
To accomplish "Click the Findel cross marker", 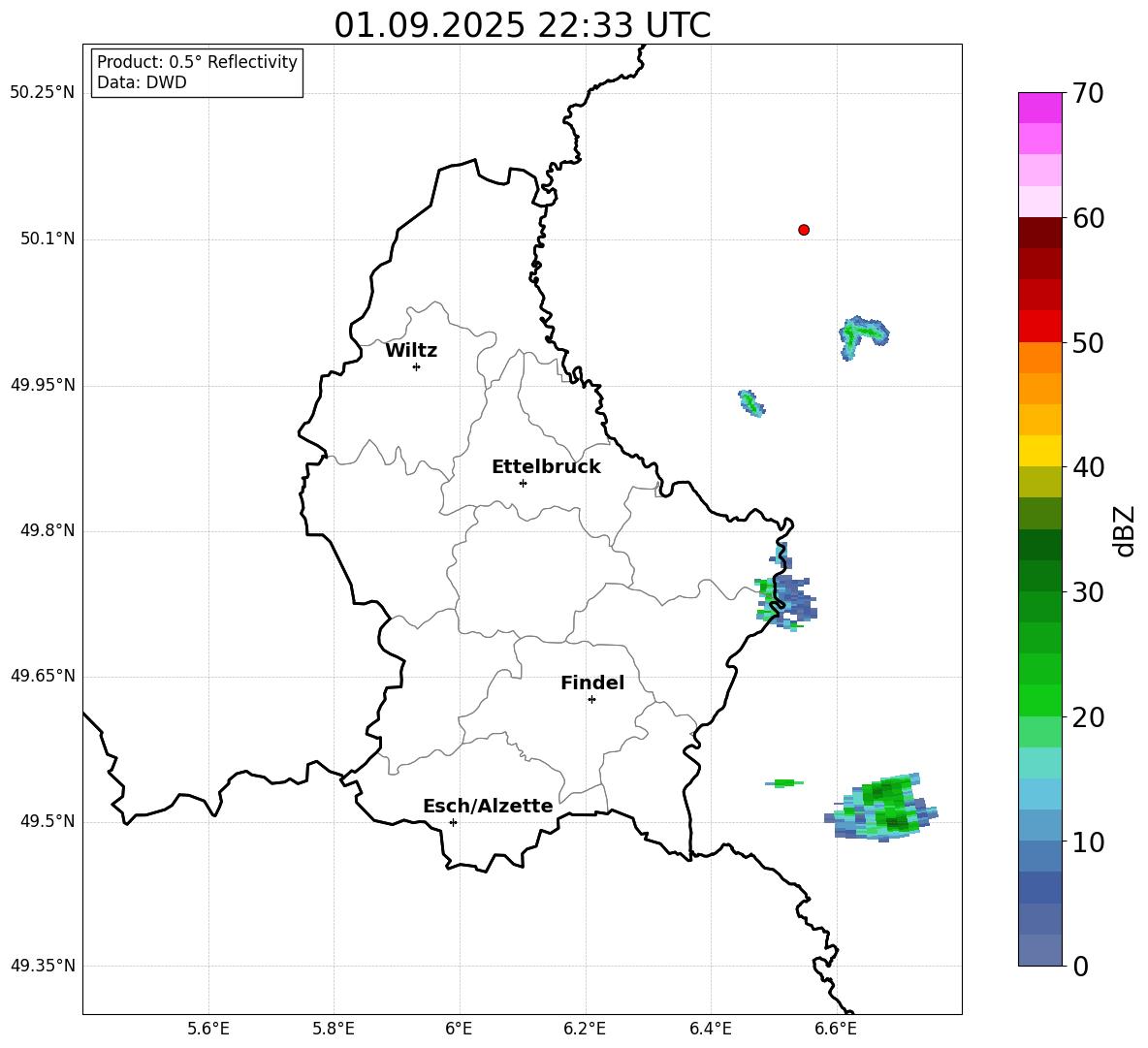I will 591,700.
